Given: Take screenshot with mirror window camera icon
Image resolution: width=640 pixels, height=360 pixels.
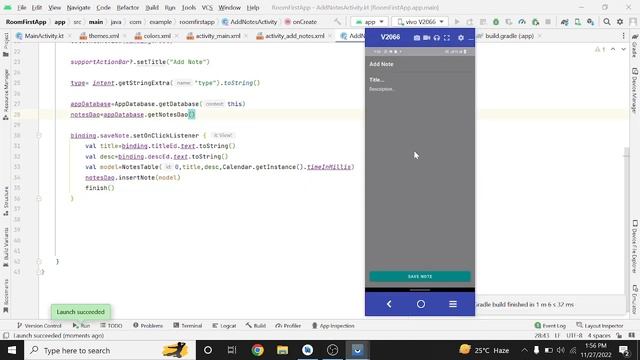Looking at the screenshot, I should coord(417,38).
